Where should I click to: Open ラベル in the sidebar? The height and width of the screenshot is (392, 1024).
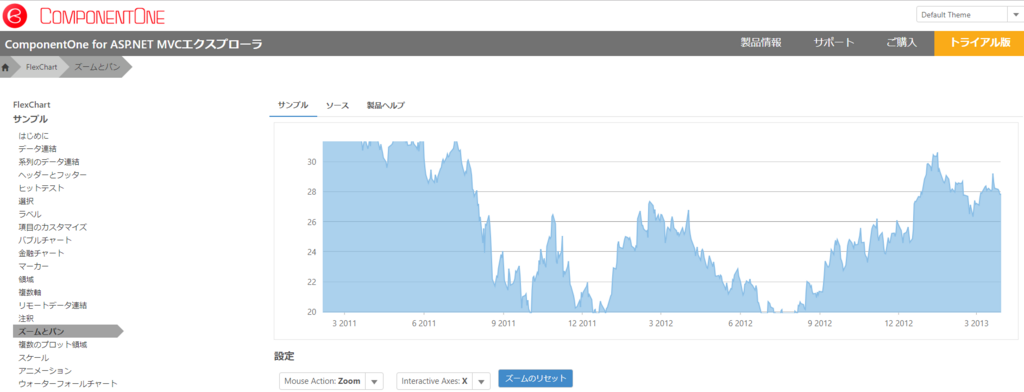click(30, 214)
